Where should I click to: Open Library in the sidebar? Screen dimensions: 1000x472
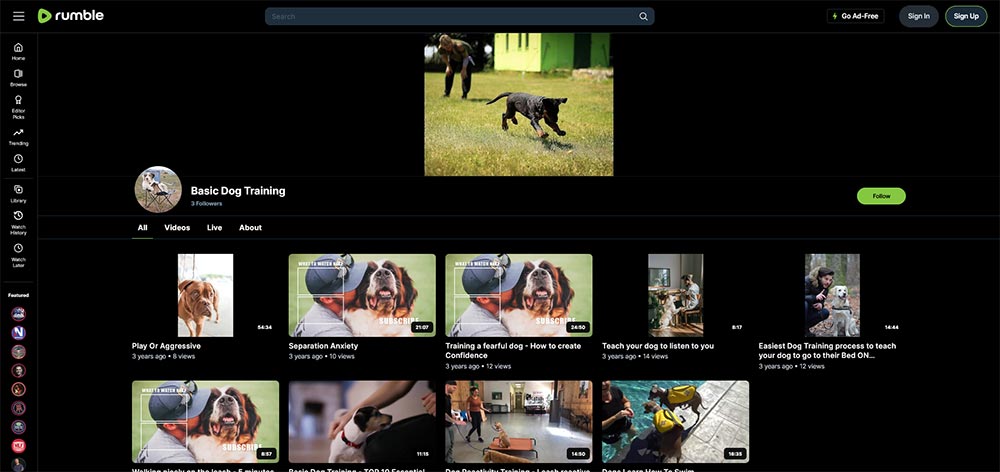(x=18, y=193)
